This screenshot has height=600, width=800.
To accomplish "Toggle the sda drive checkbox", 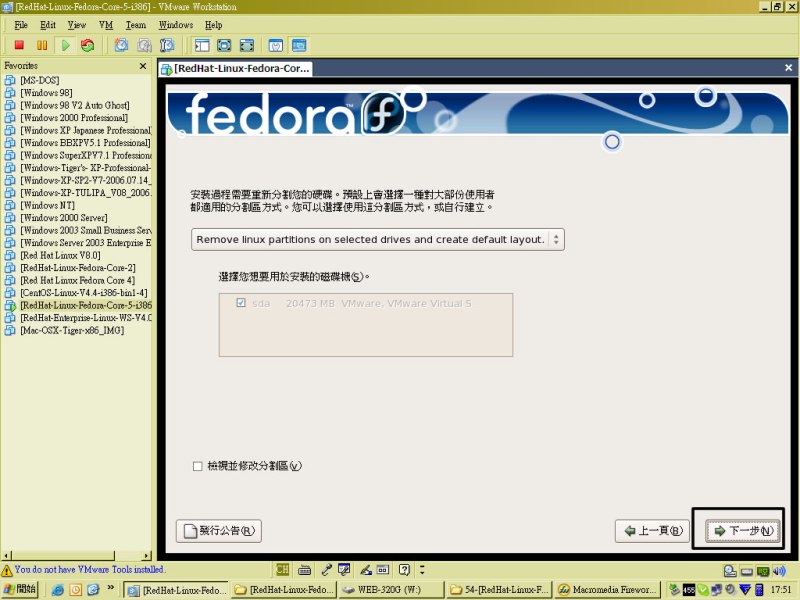I will (241, 303).
